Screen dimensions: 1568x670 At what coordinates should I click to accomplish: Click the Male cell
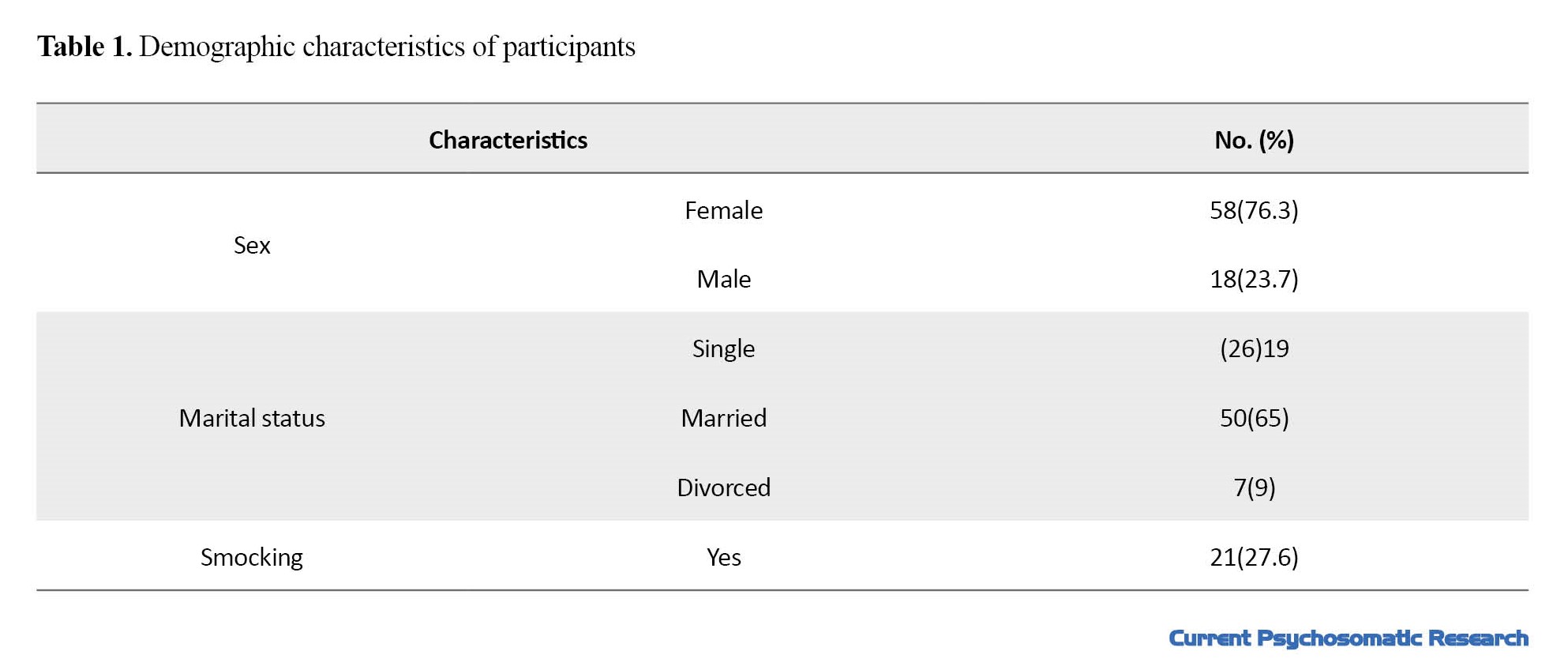[723, 279]
